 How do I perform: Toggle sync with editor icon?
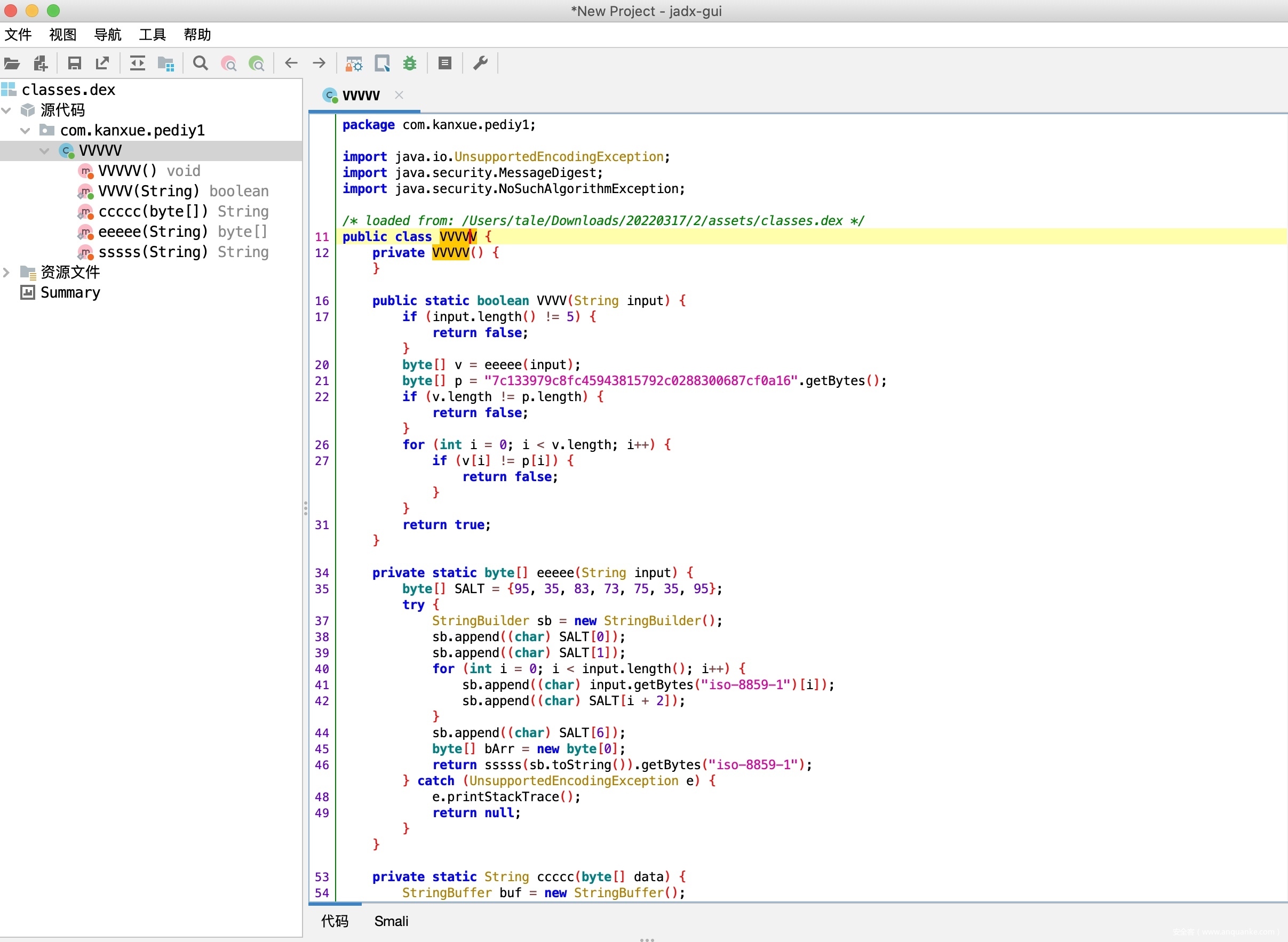138,63
